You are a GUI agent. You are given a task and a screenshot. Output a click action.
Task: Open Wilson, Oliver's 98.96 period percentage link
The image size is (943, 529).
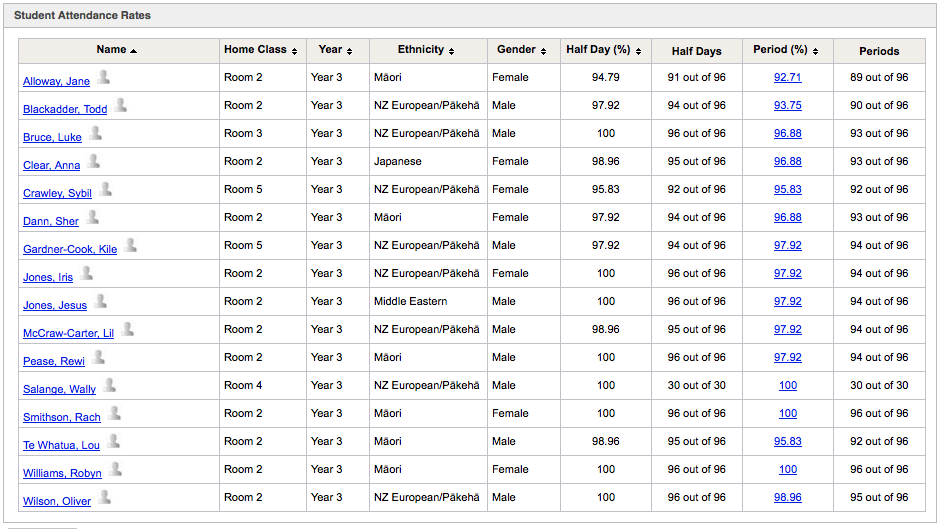pyautogui.click(x=787, y=497)
